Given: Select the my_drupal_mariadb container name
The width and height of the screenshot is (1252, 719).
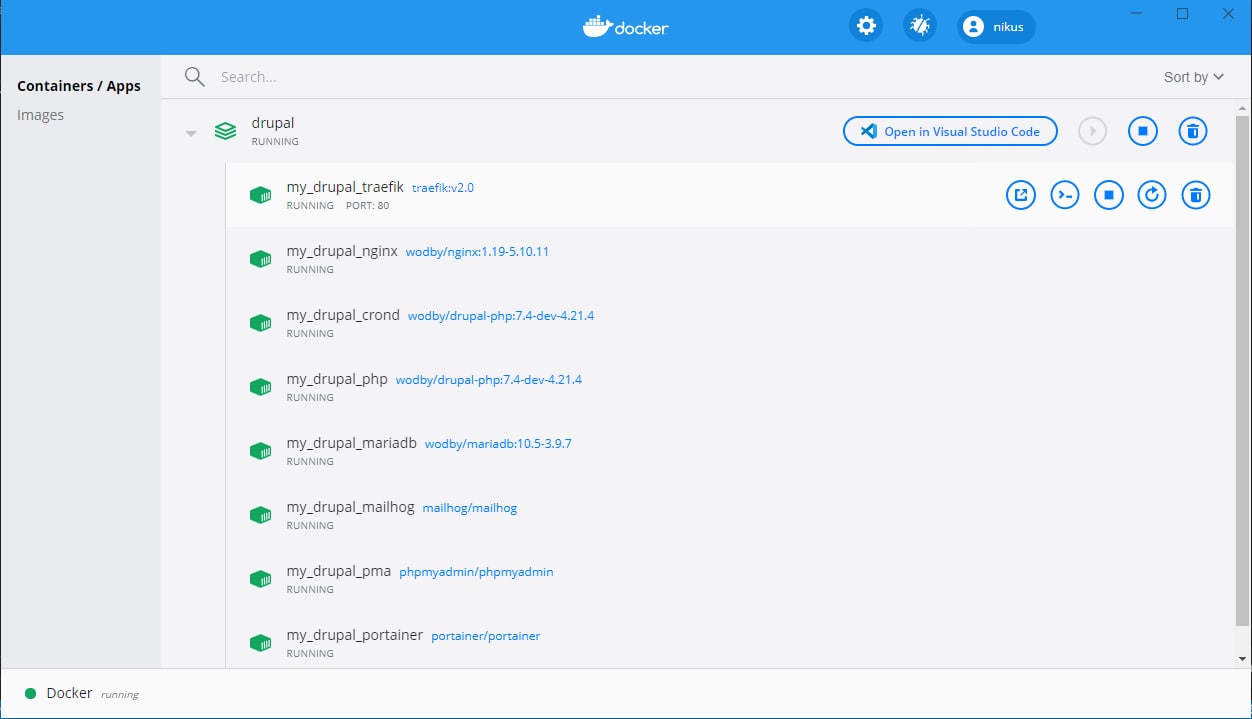Looking at the screenshot, I should click(352, 443).
